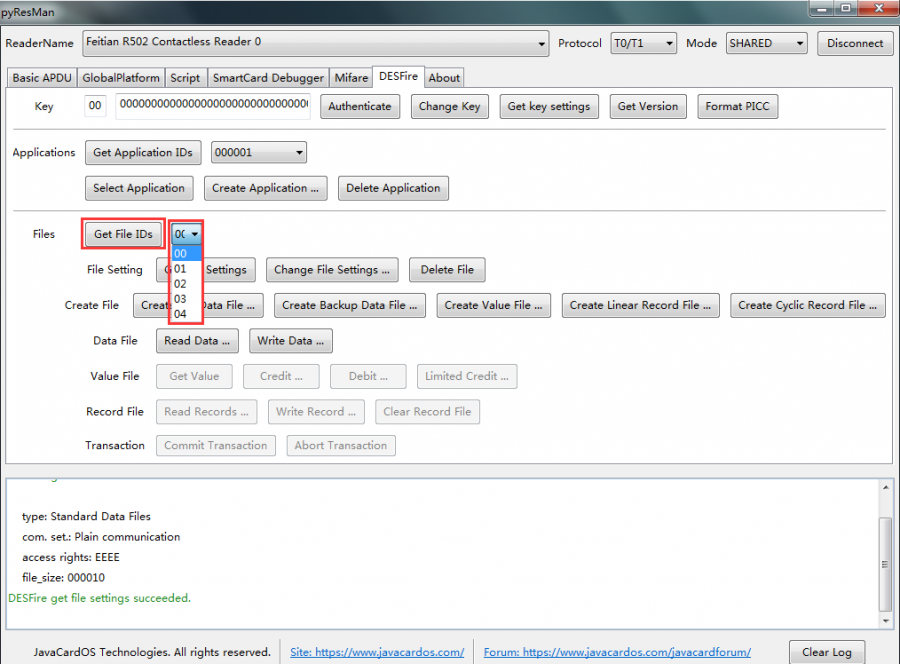Open the Mode SHARED dropdown

pos(766,43)
